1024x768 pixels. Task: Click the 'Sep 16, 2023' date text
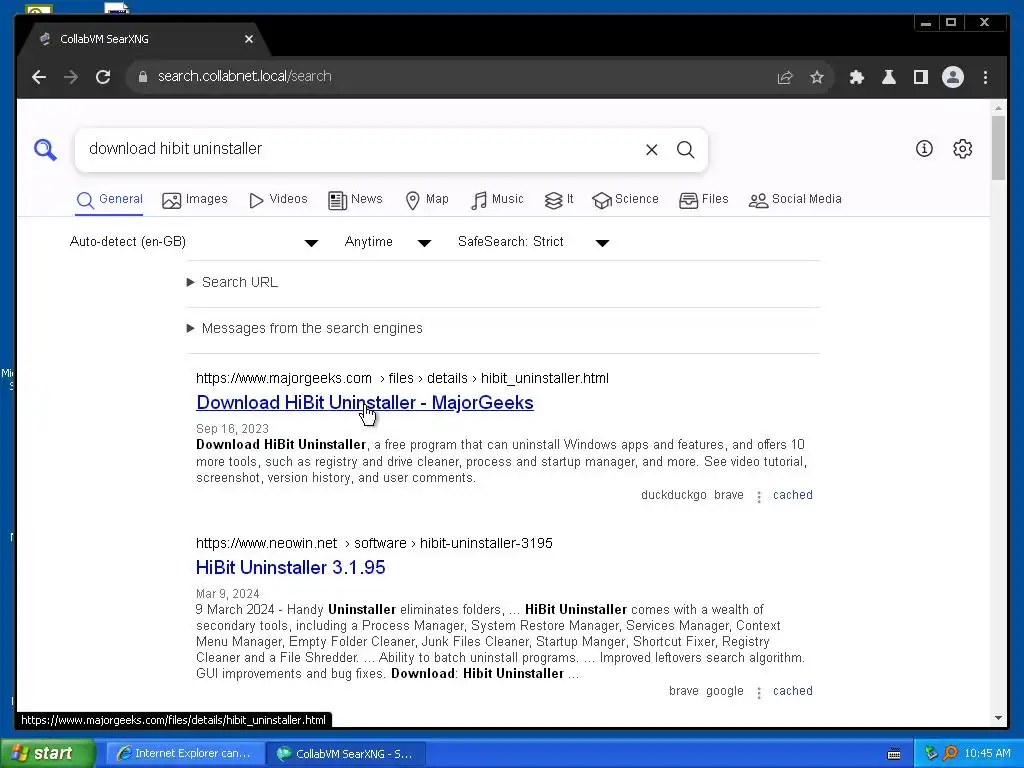coord(232,429)
